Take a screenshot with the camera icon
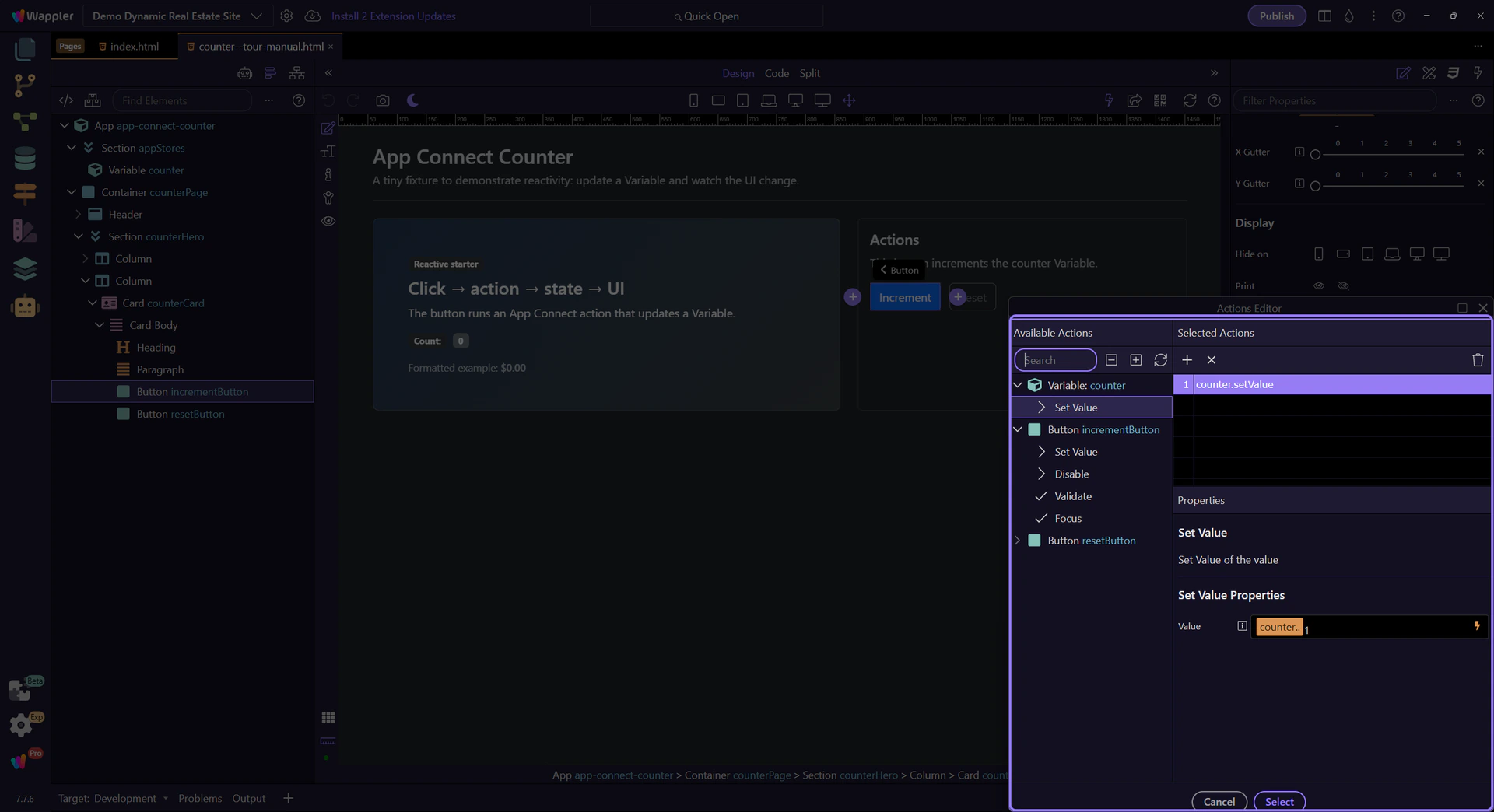The image size is (1494, 812). pos(382,100)
